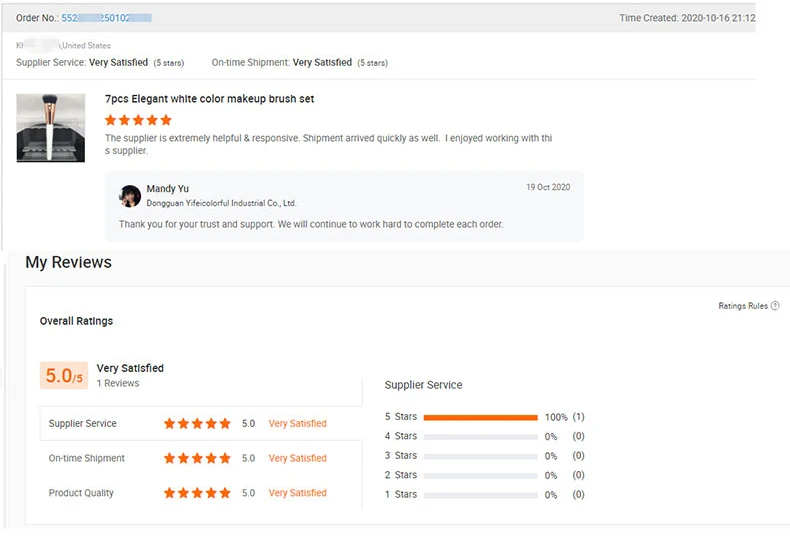The width and height of the screenshot is (790, 539).
Task: Click the 4 Stars rating bar
Action: [480, 437]
